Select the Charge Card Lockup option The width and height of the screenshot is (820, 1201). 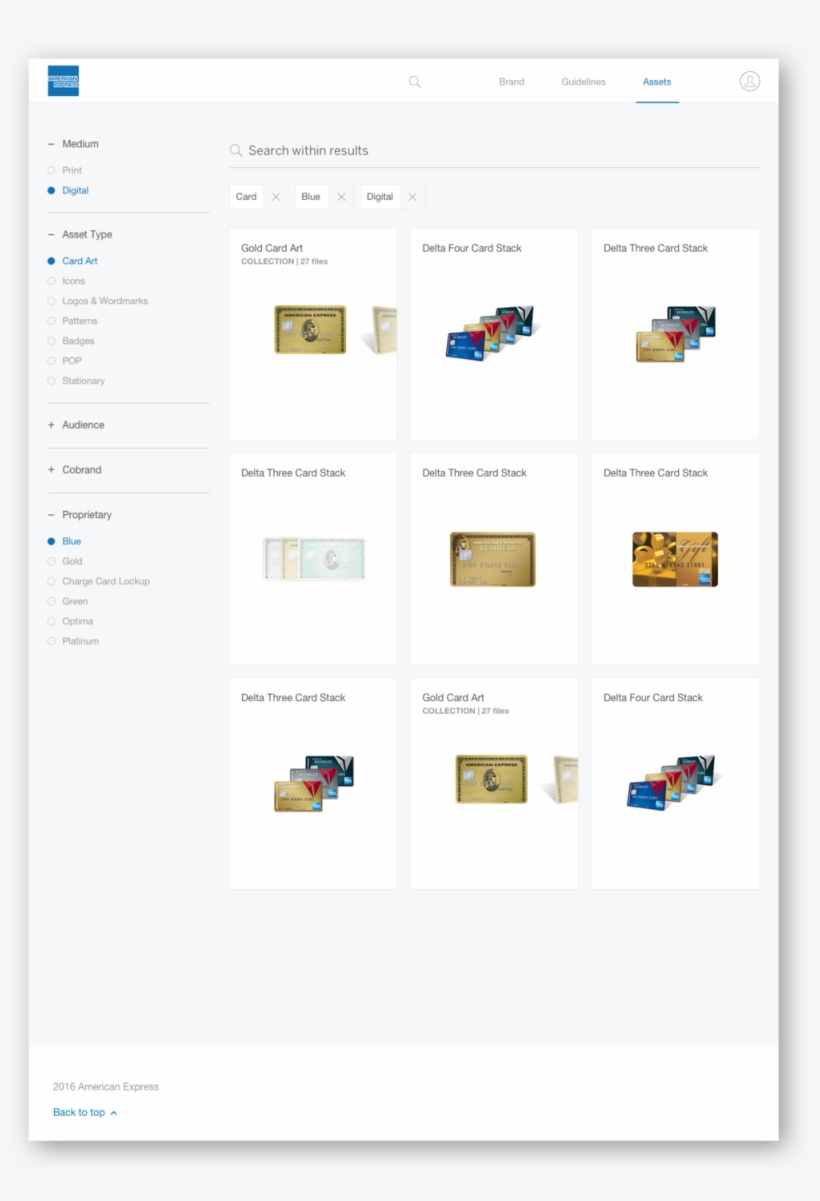pyautogui.click(x=98, y=581)
